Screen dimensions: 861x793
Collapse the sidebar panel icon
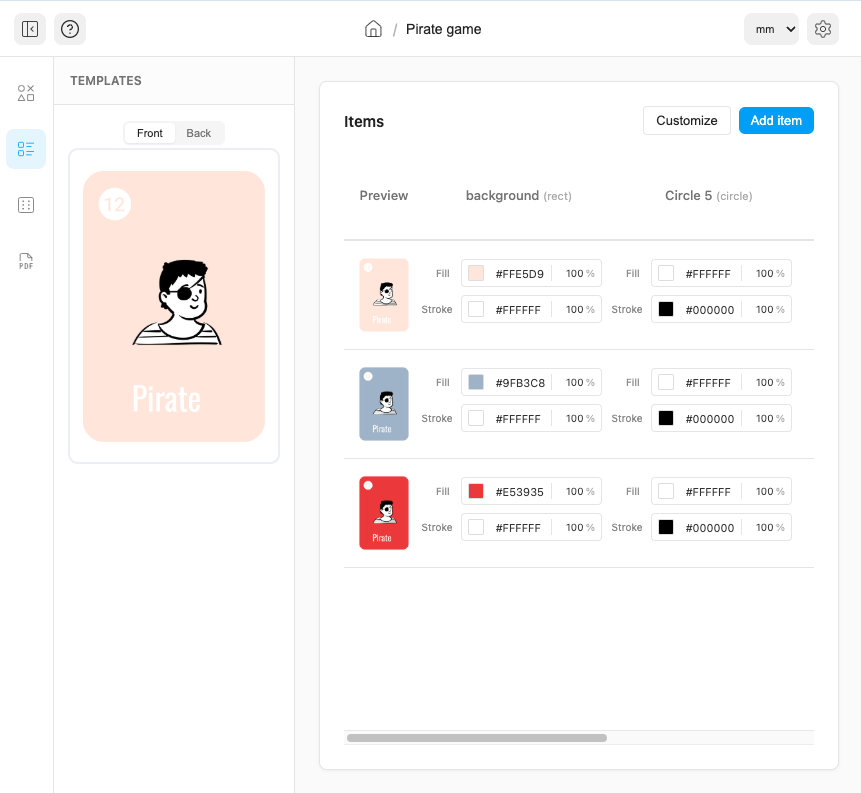(30, 29)
